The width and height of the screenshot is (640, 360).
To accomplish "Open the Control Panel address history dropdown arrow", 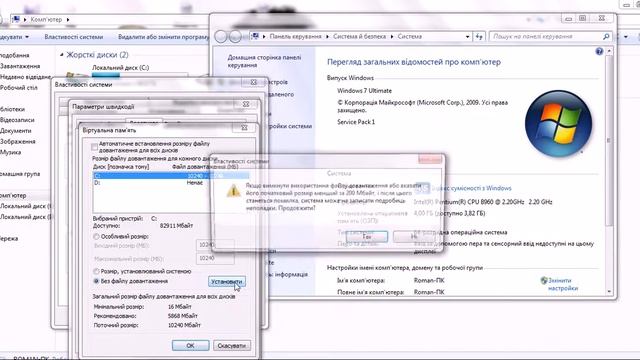I will click(x=467, y=37).
